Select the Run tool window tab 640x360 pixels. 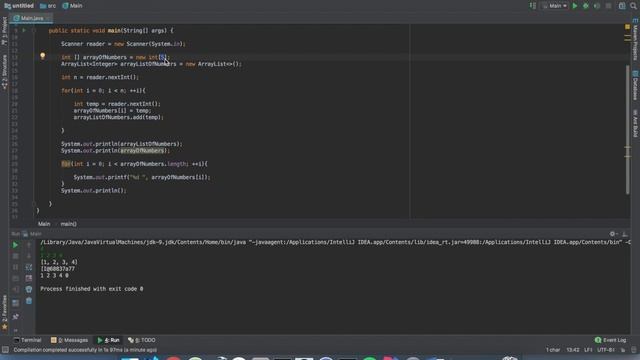(108, 340)
